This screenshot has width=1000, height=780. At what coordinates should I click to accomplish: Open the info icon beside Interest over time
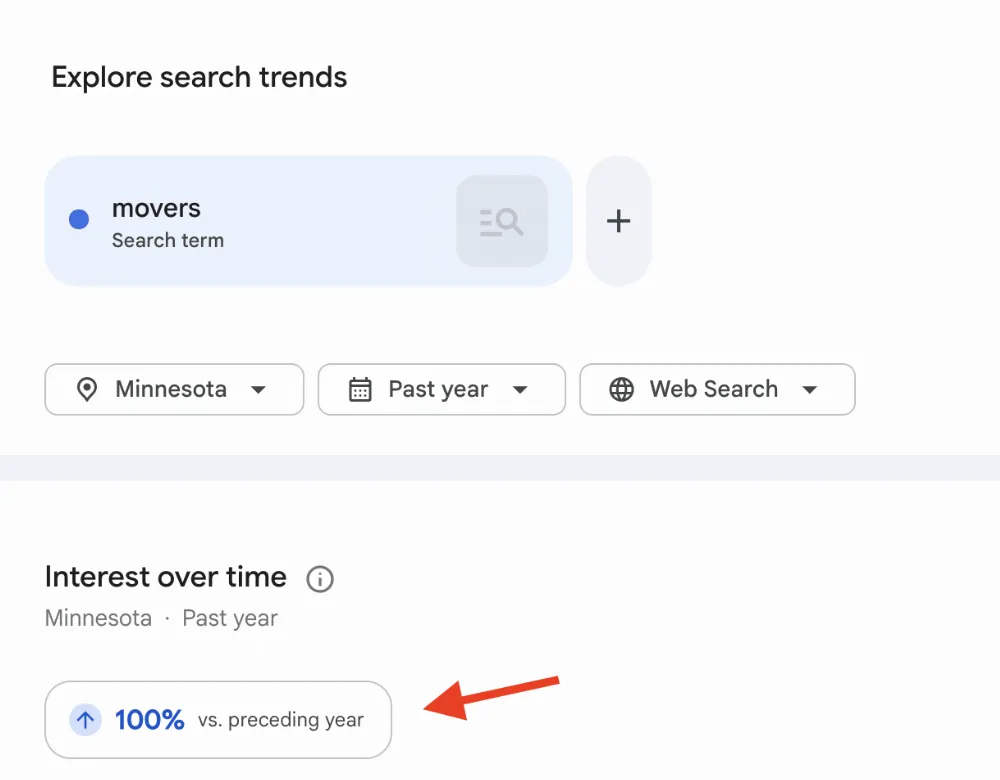[x=320, y=579]
